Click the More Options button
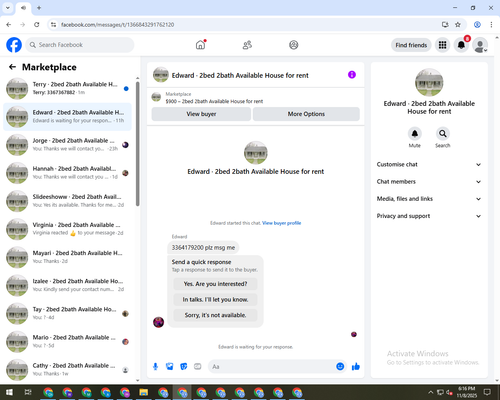Viewport: 500px width, 400px height. tap(306, 114)
